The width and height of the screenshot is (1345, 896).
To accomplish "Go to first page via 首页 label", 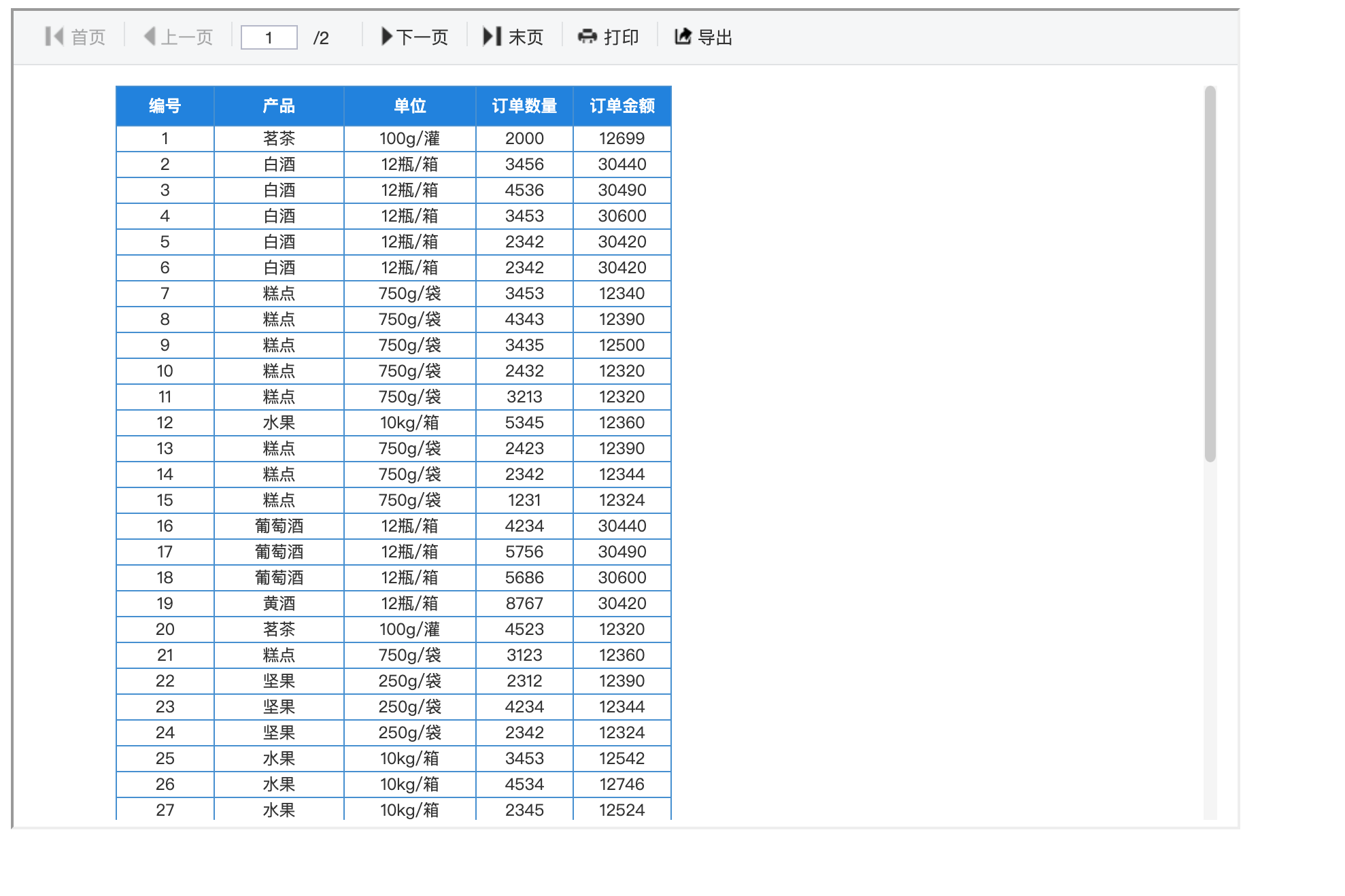I will [x=88, y=37].
